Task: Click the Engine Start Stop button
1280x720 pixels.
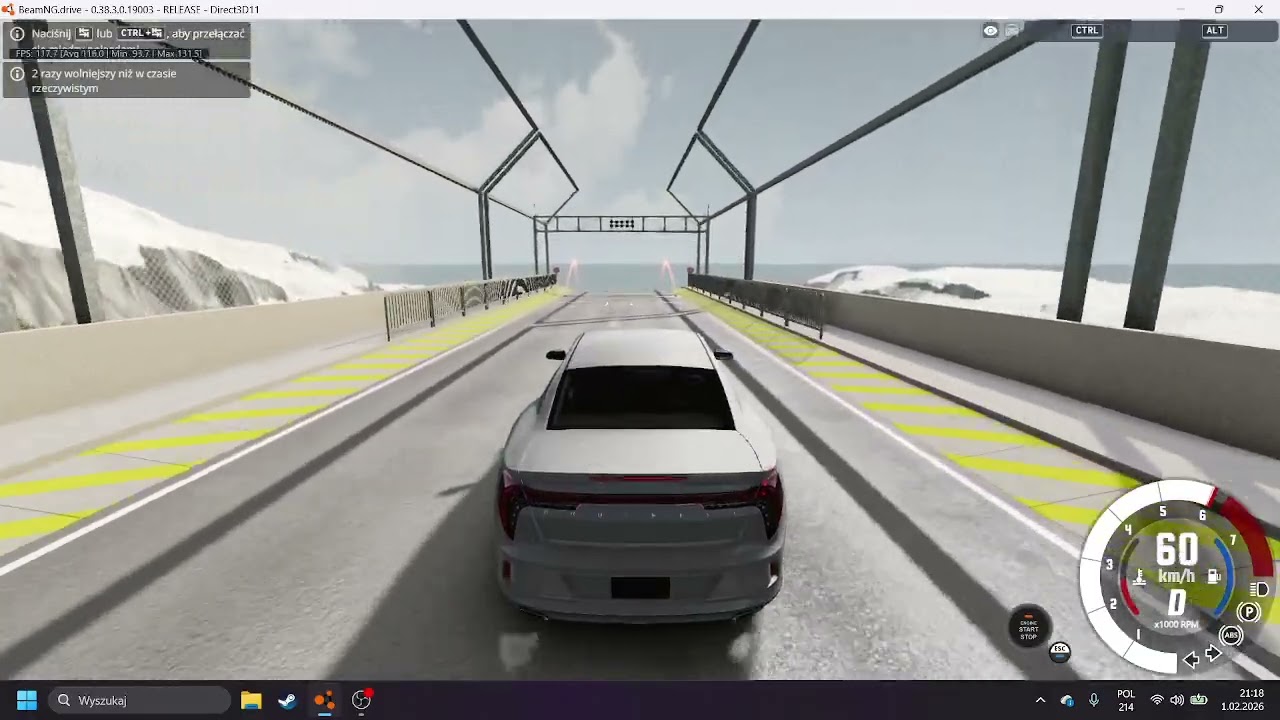Action: 1029,627
